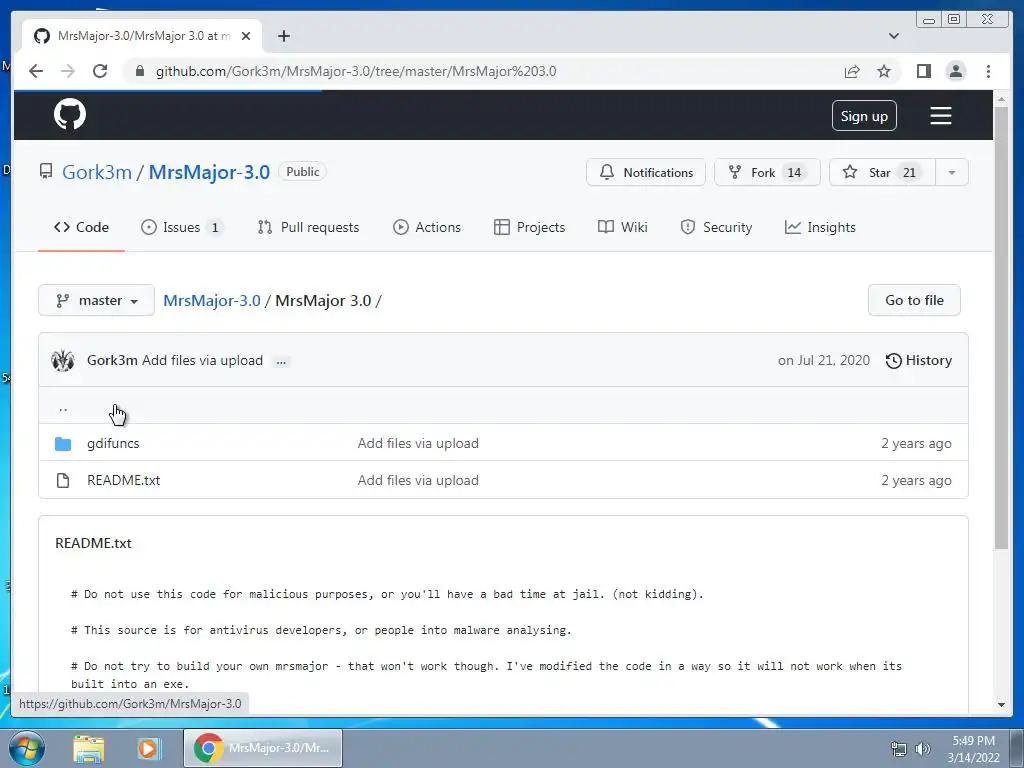Open a new browser tab

283,36
